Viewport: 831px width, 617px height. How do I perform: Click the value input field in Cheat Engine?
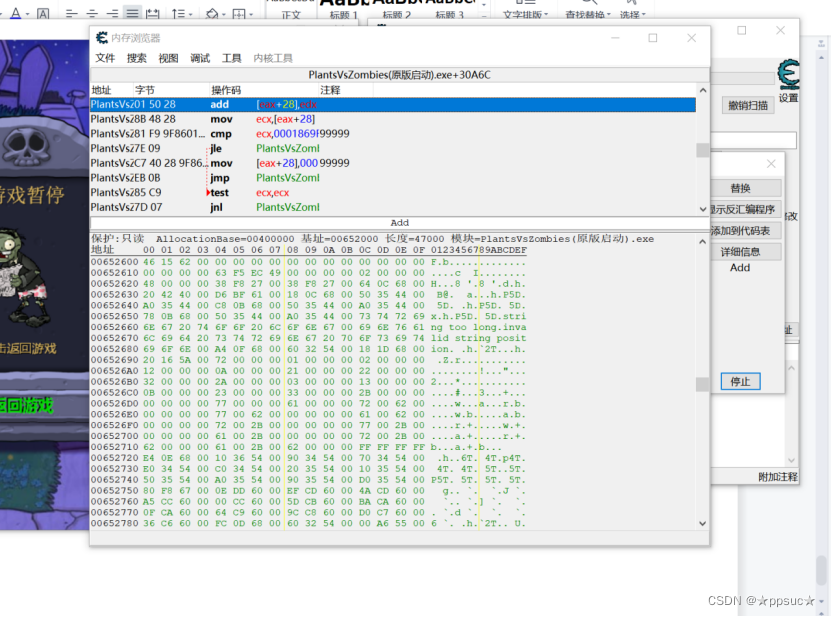[x=753, y=140]
